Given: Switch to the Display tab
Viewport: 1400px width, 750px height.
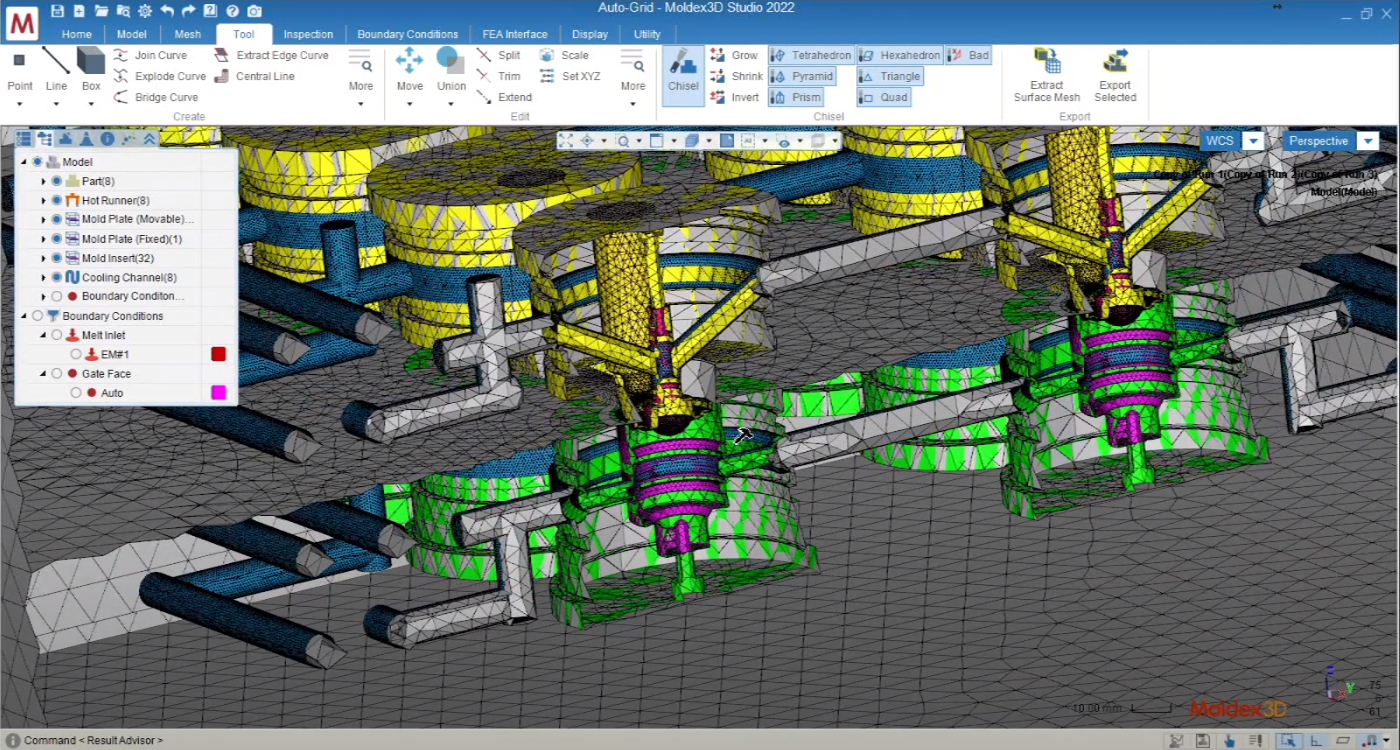Looking at the screenshot, I should [590, 34].
